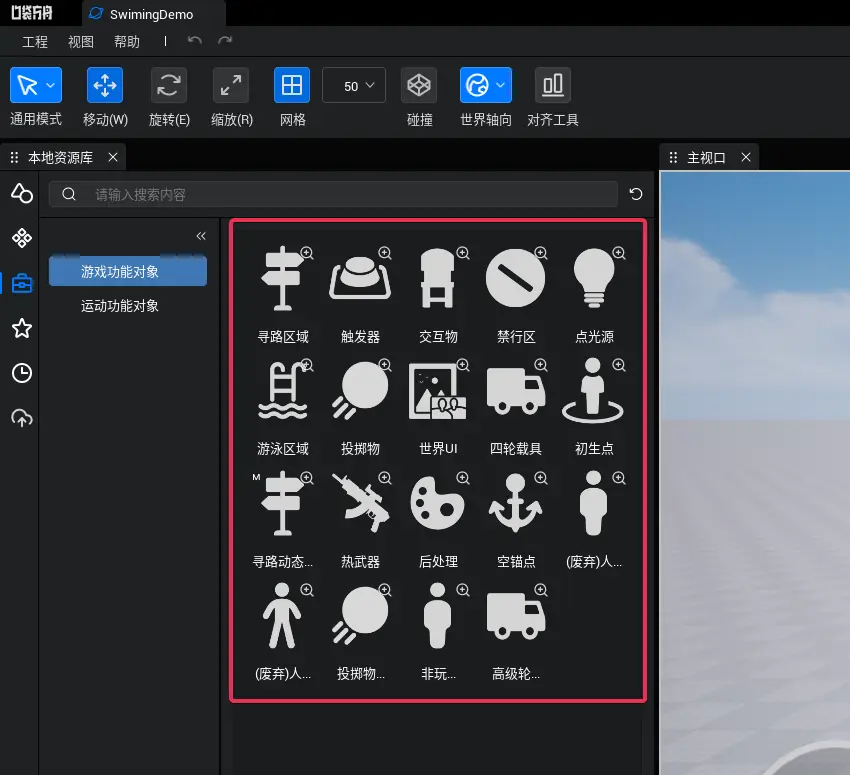
Task: Preview 热武器 with its magnifier icon
Action: click(385, 477)
